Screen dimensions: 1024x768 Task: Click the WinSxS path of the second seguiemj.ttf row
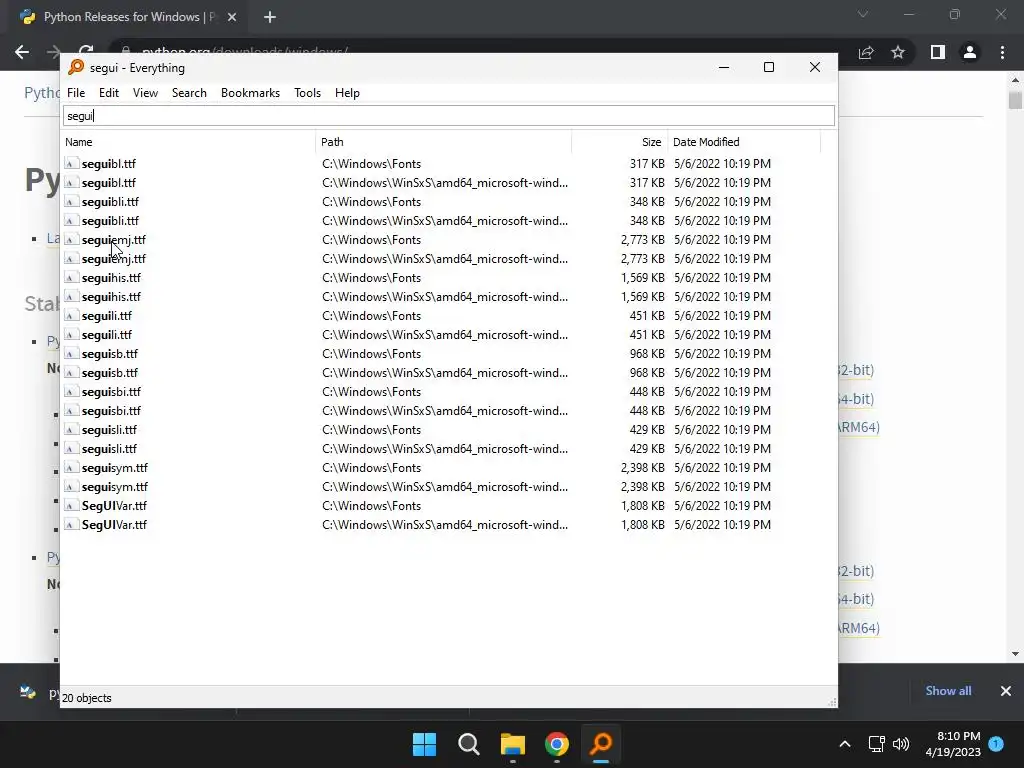tap(445, 259)
